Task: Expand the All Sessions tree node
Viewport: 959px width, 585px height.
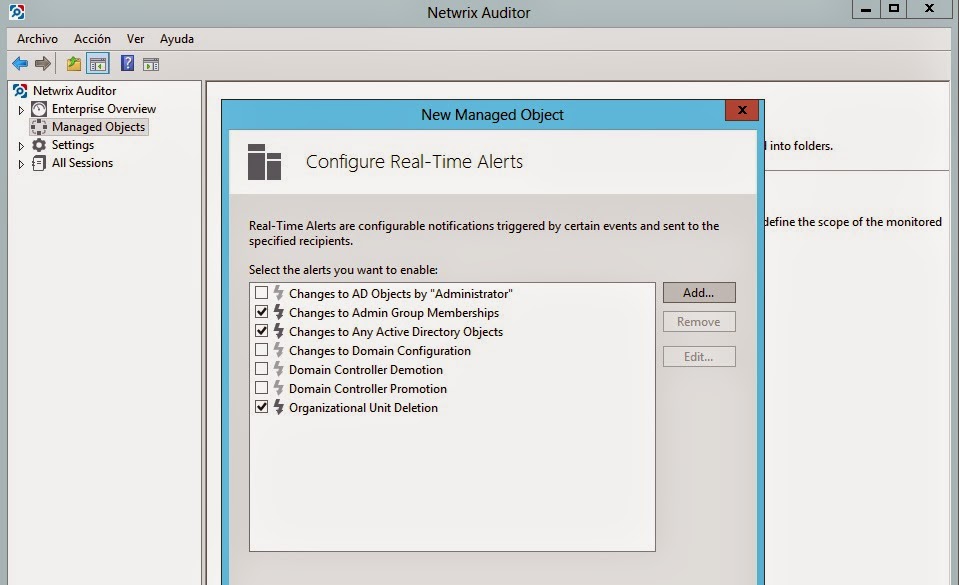Action: tap(21, 164)
